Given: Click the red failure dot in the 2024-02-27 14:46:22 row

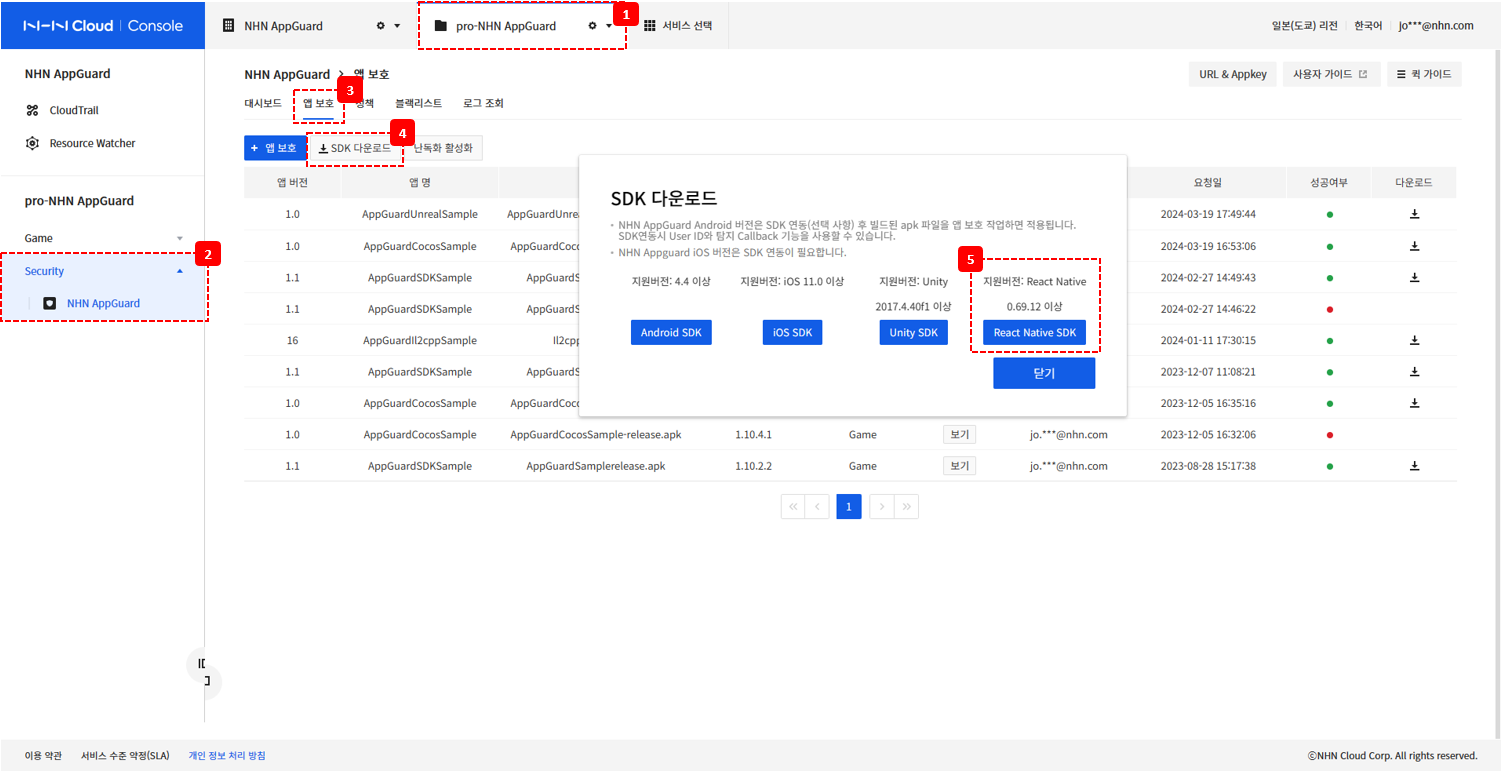Looking at the screenshot, I should (x=1329, y=309).
